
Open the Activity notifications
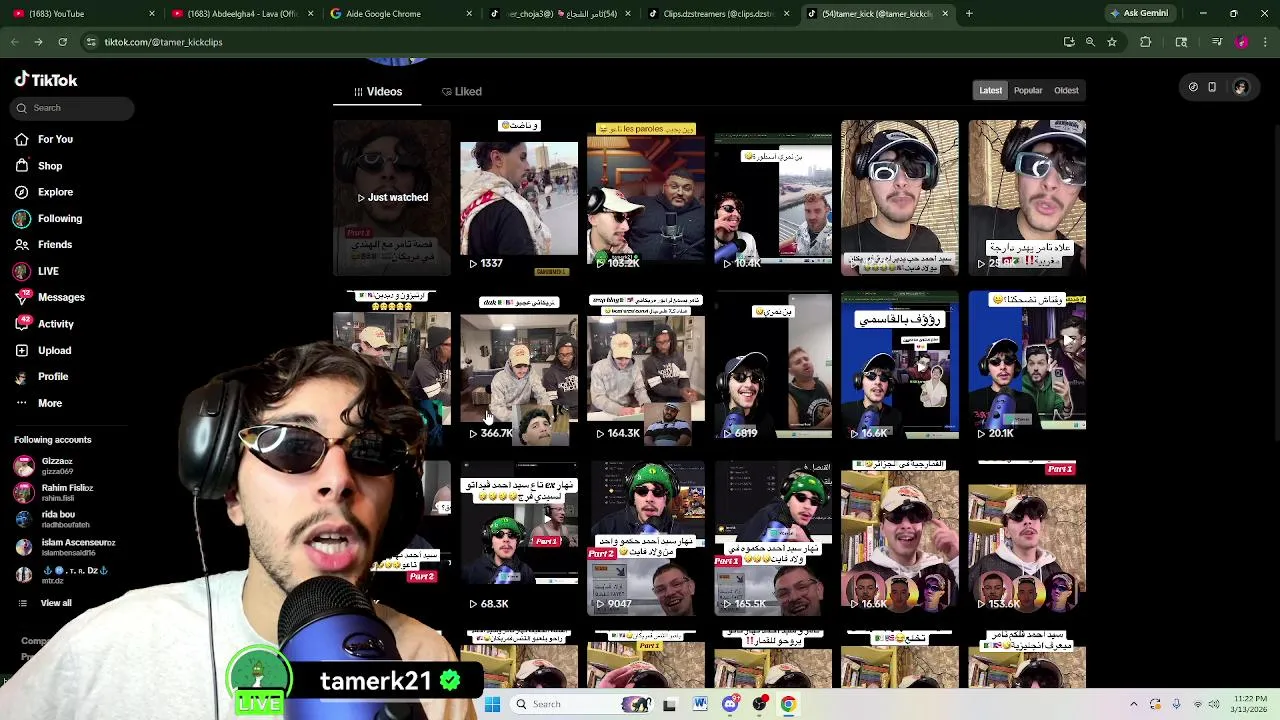[x=45, y=324]
